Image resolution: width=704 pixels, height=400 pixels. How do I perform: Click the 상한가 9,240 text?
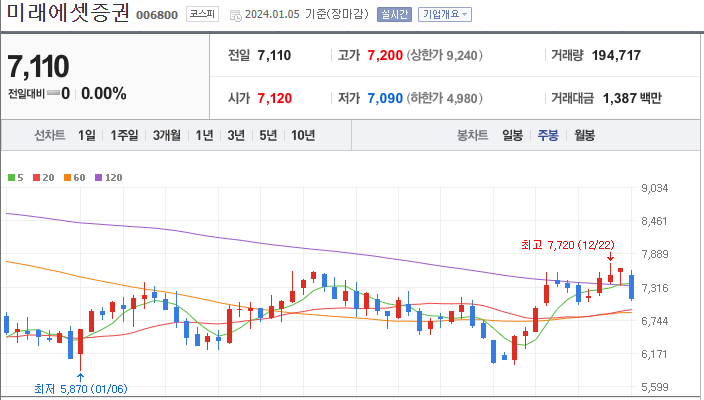pos(444,55)
